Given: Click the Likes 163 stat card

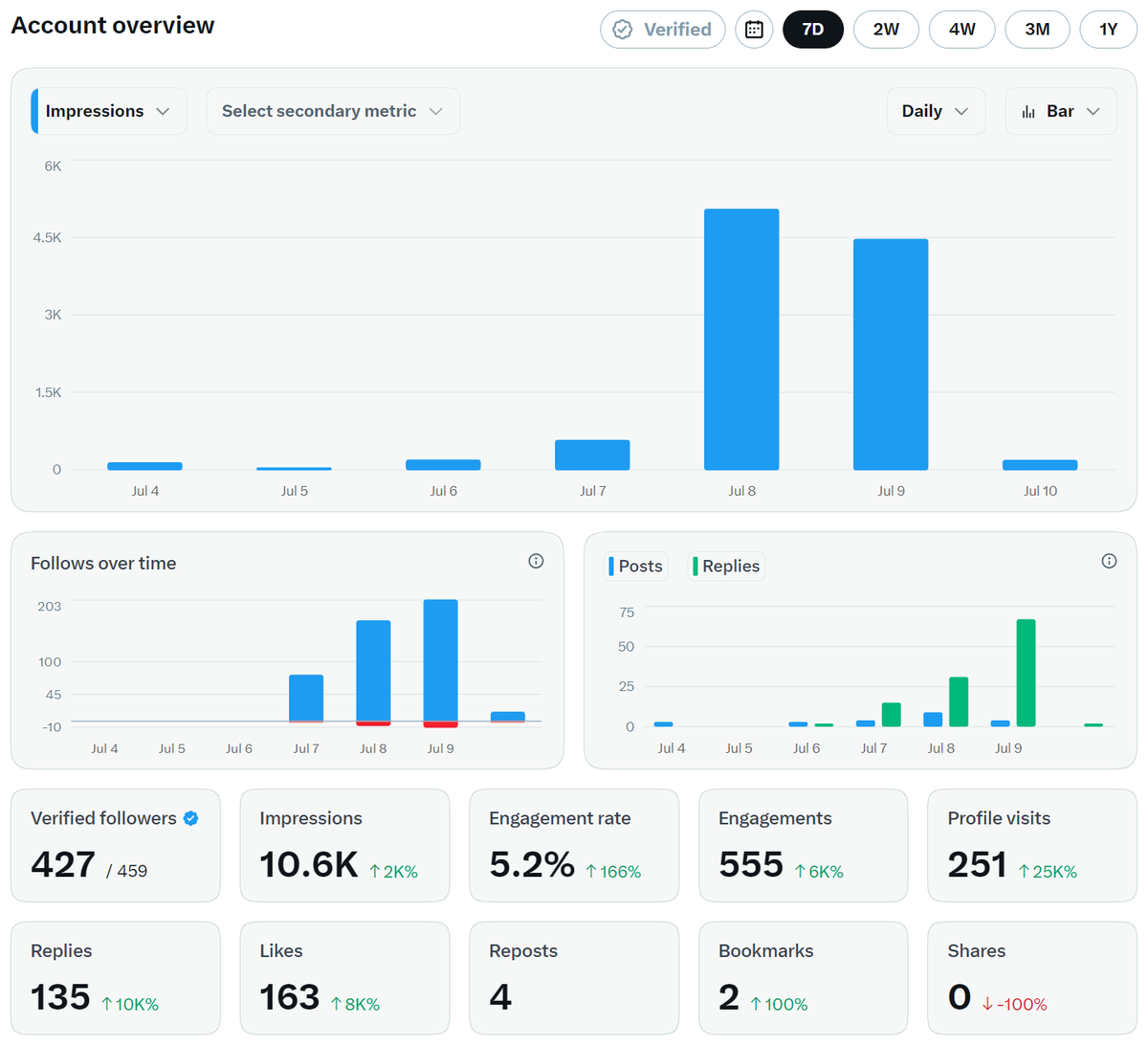Looking at the screenshot, I should [344, 978].
